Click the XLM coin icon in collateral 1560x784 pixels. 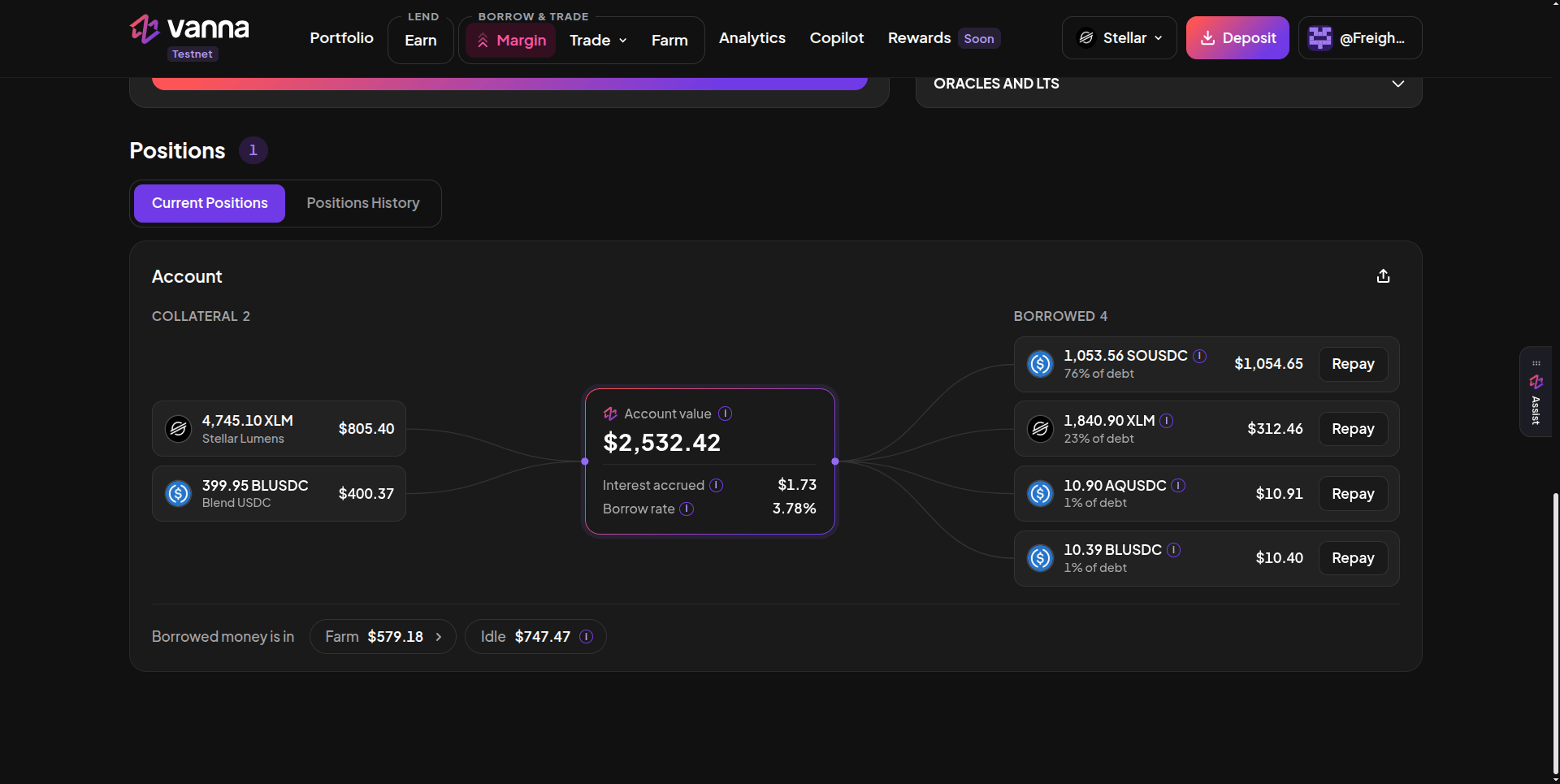pyautogui.click(x=178, y=428)
